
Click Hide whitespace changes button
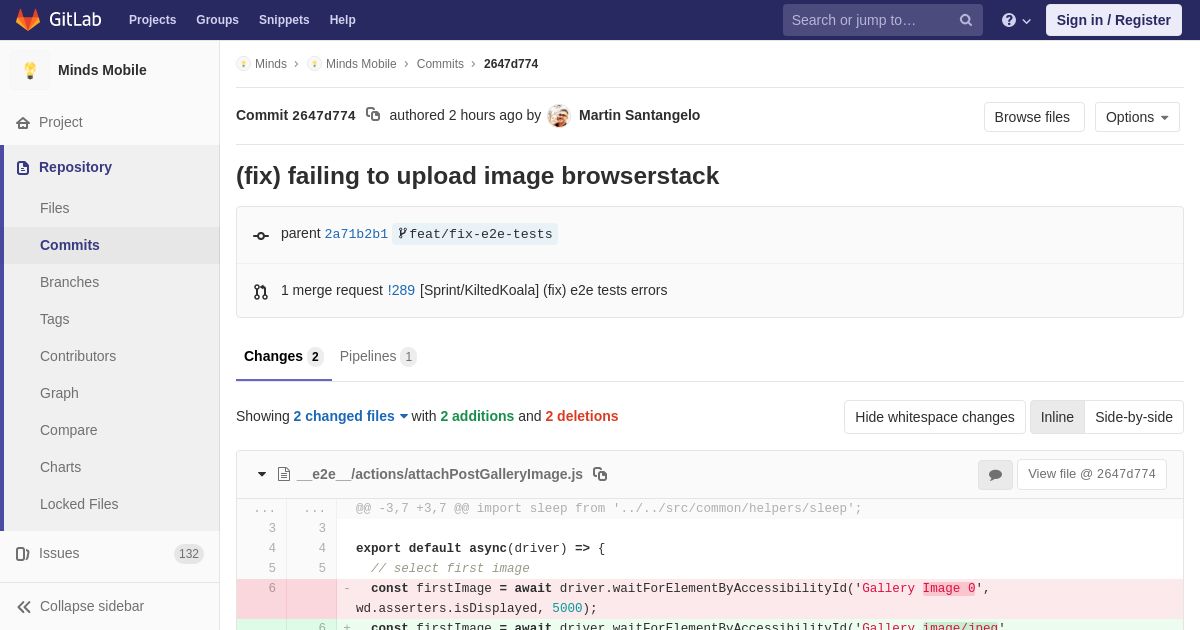point(935,417)
